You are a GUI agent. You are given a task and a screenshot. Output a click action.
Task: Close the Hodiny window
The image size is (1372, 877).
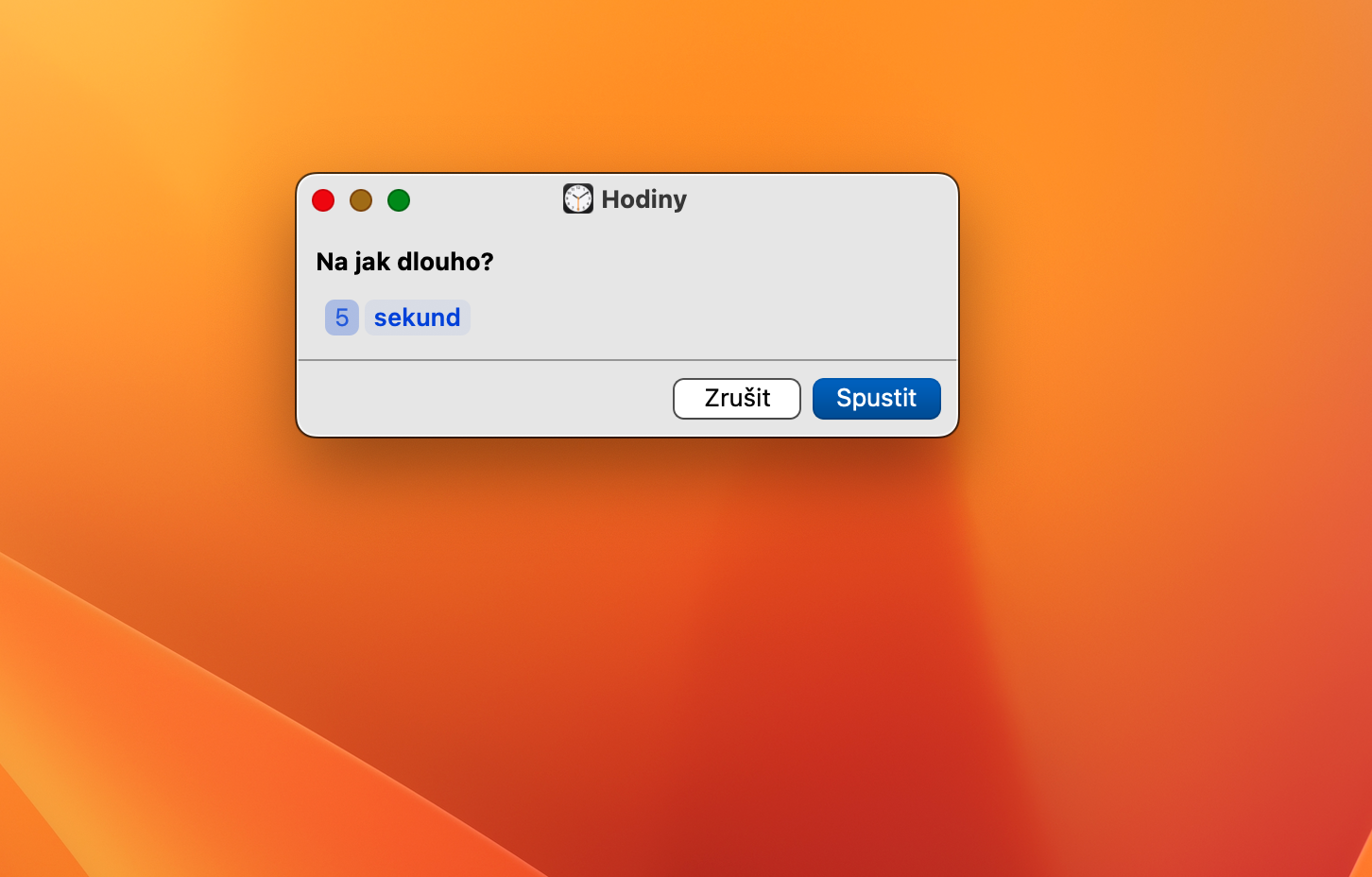pyautogui.click(x=323, y=200)
